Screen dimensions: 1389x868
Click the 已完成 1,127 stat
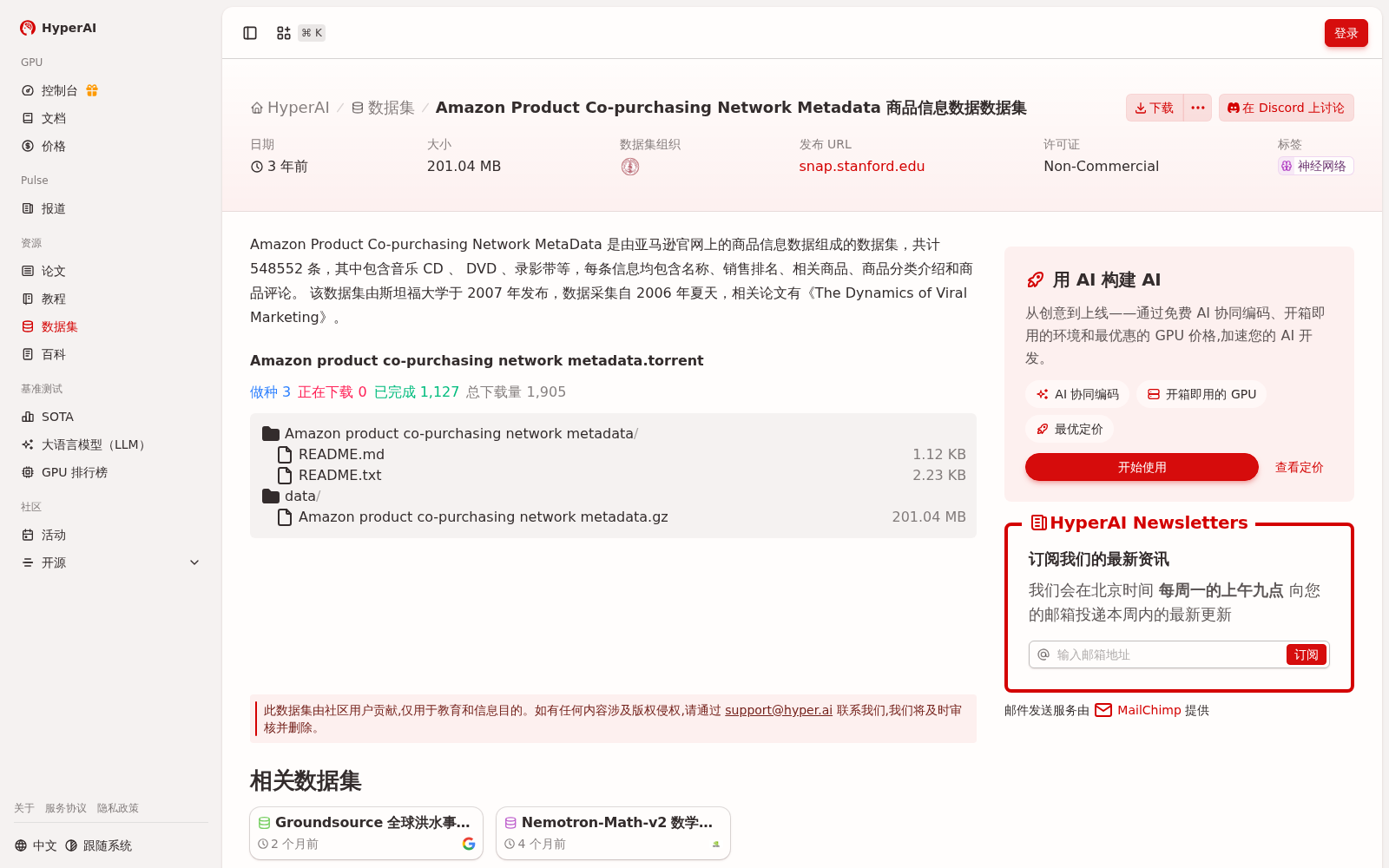[417, 392]
